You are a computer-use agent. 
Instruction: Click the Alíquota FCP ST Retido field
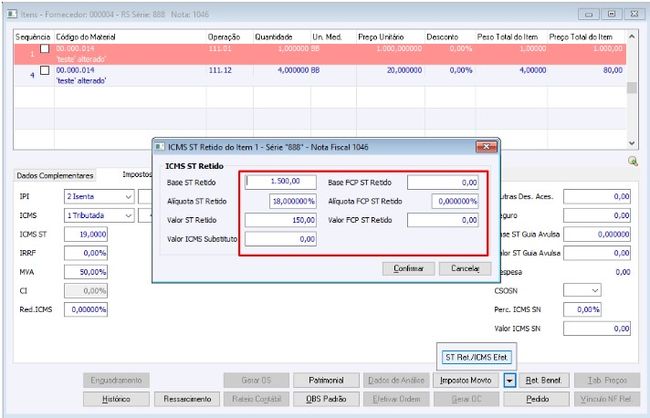pyautogui.click(x=455, y=201)
